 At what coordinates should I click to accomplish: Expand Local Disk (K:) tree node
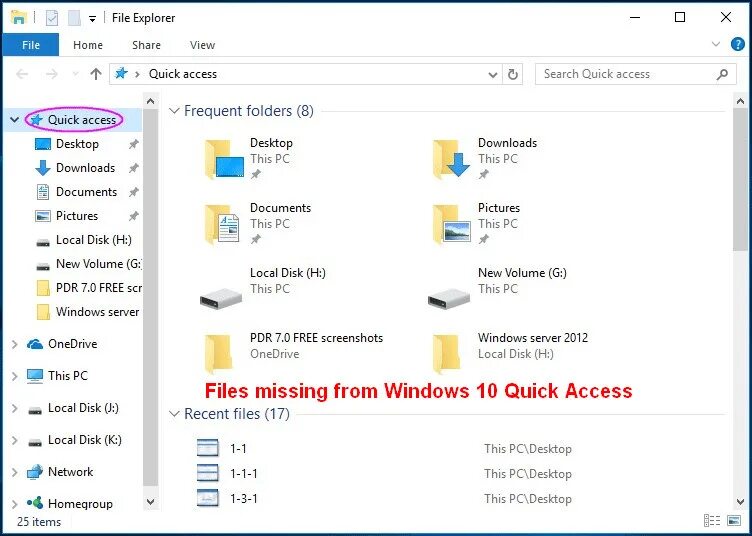coord(14,441)
